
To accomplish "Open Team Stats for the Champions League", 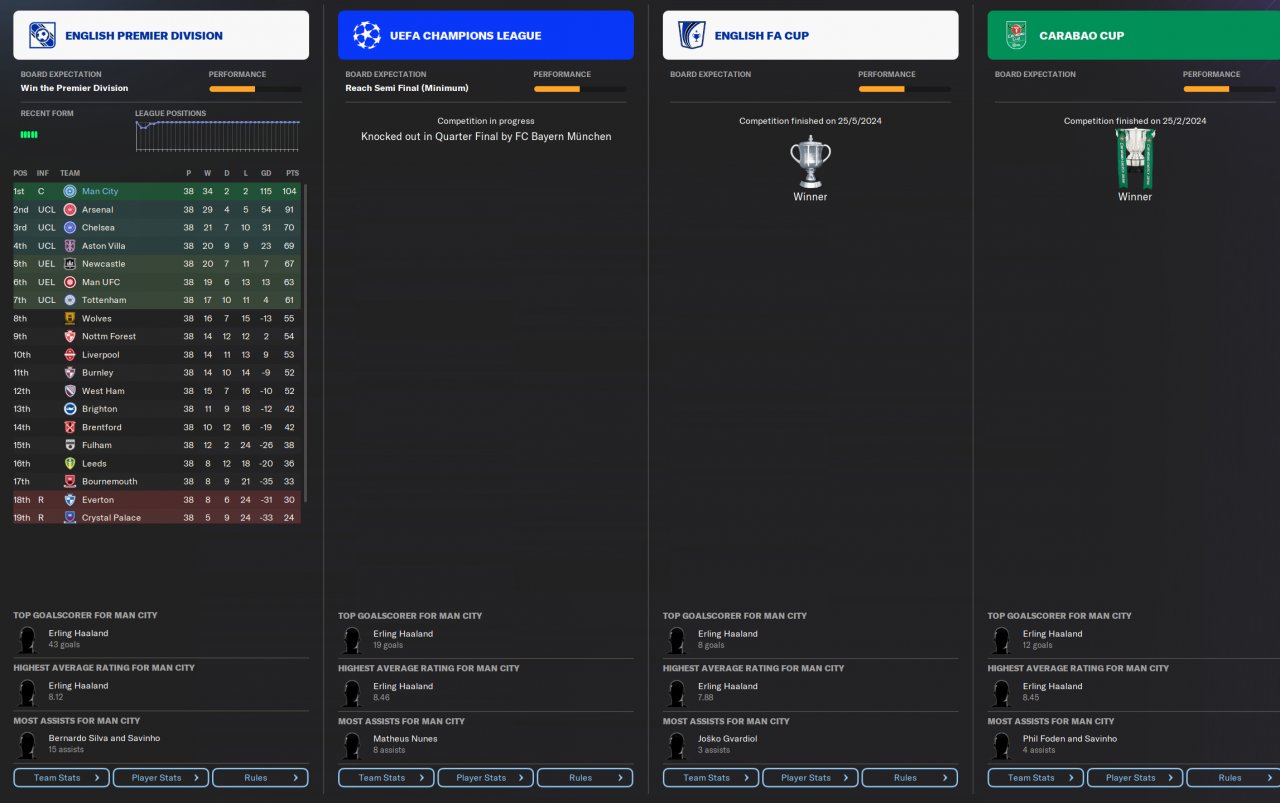I will tap(386, 778).
